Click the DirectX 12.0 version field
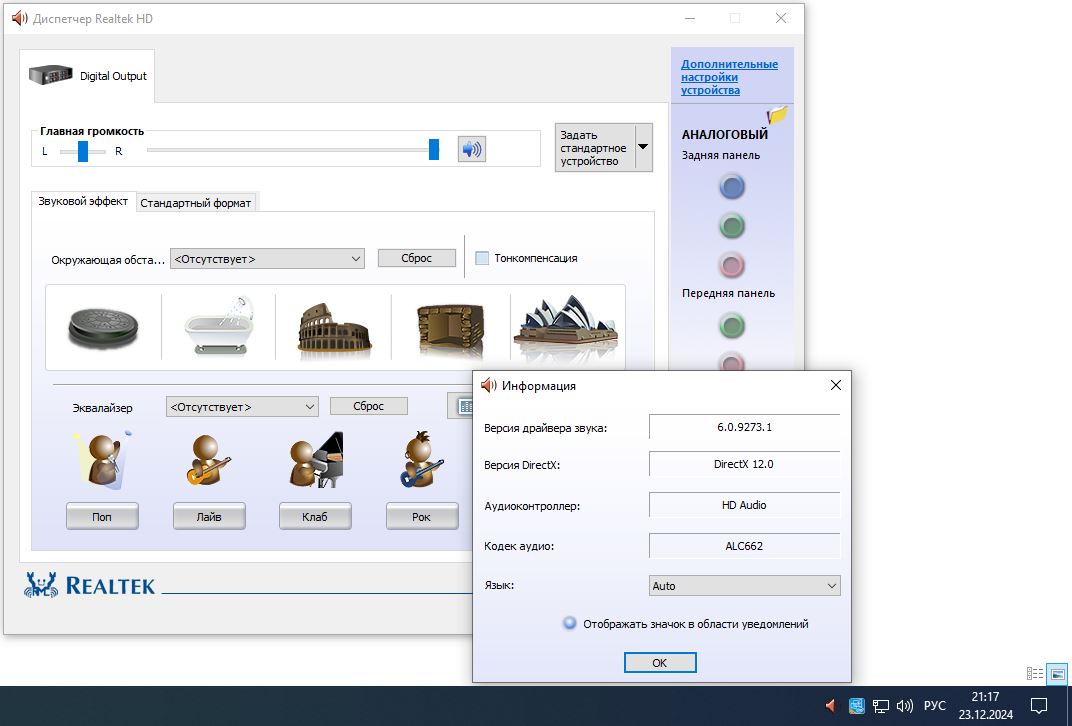The width and height of the screenshot is (1072, 726). (745, 464)
